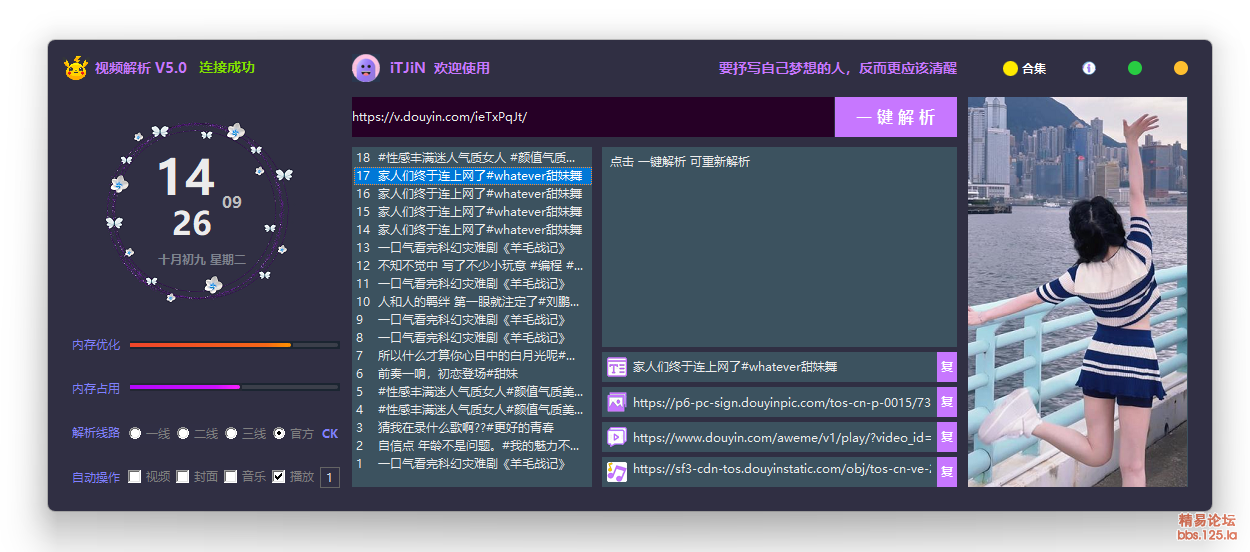
Task: Select the 三线 parsing route radio button
Action: pos(231,433)
